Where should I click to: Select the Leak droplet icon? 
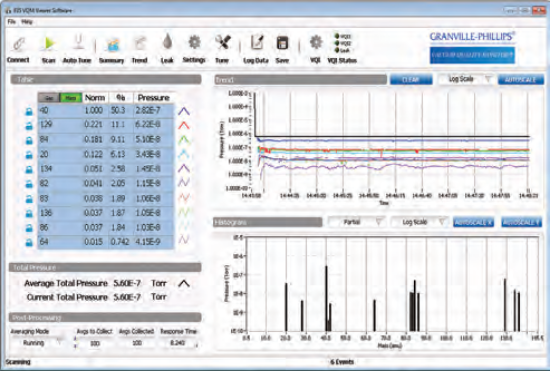click(167, 42)
